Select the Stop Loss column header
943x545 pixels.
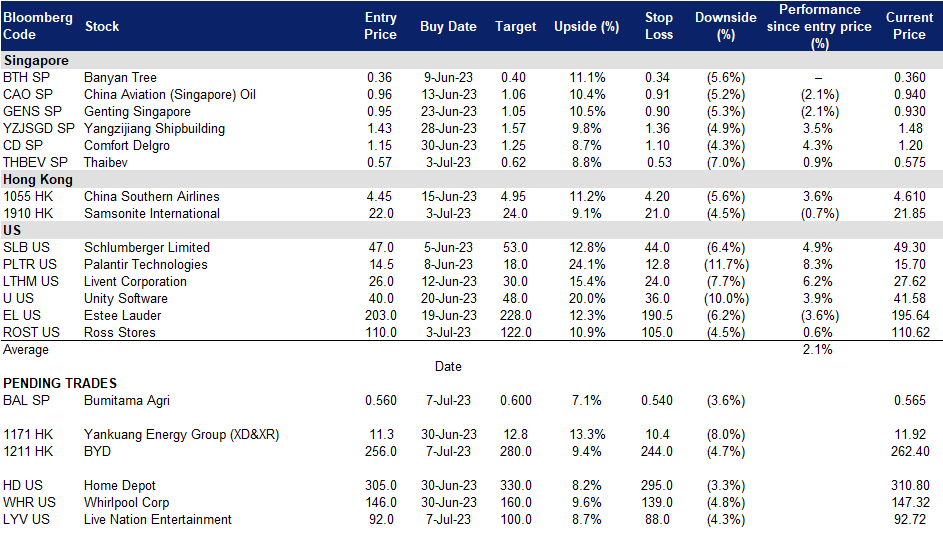click(x=659, y=26)
